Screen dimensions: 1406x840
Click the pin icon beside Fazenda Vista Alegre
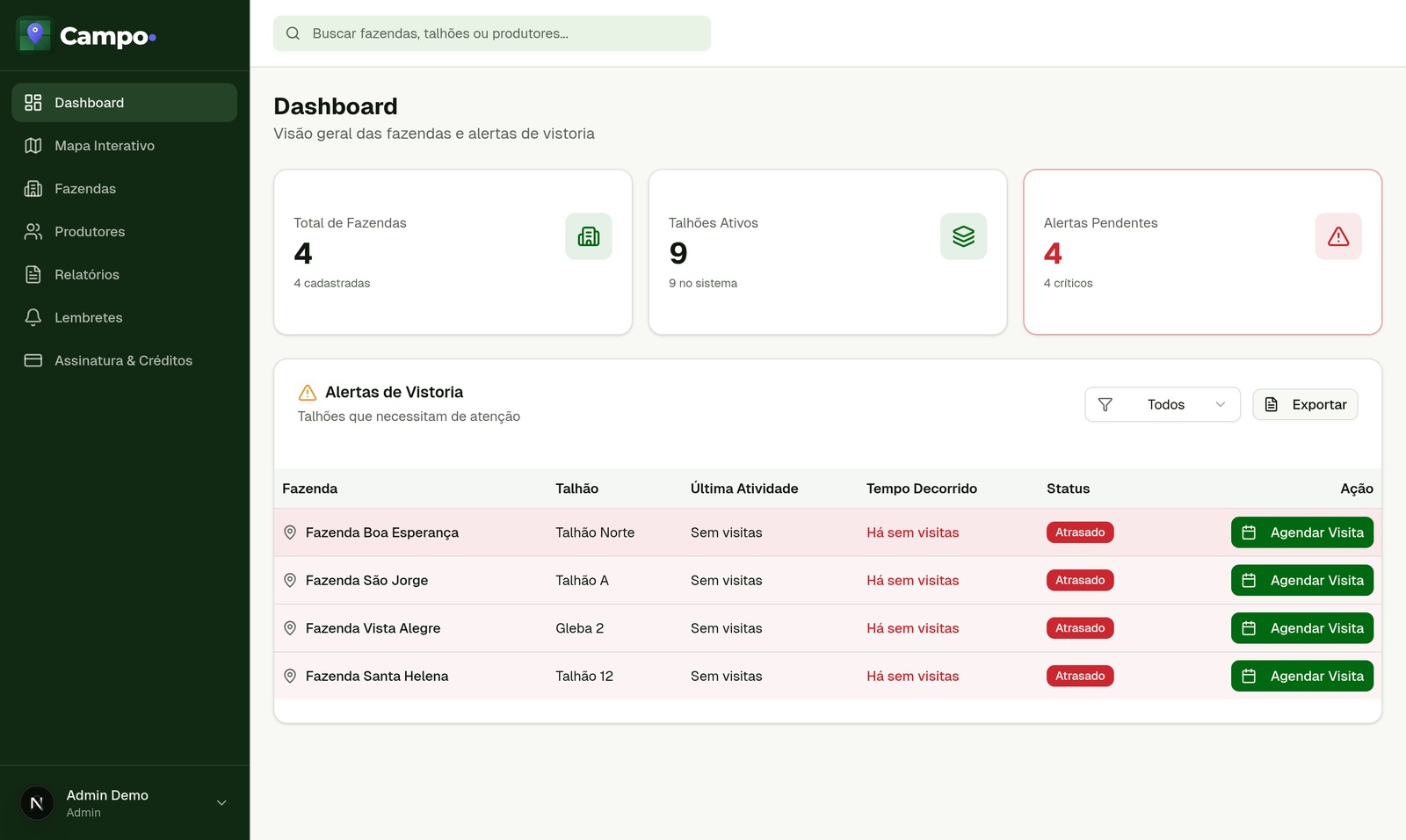pyautogui.click(x=290, y=628)
